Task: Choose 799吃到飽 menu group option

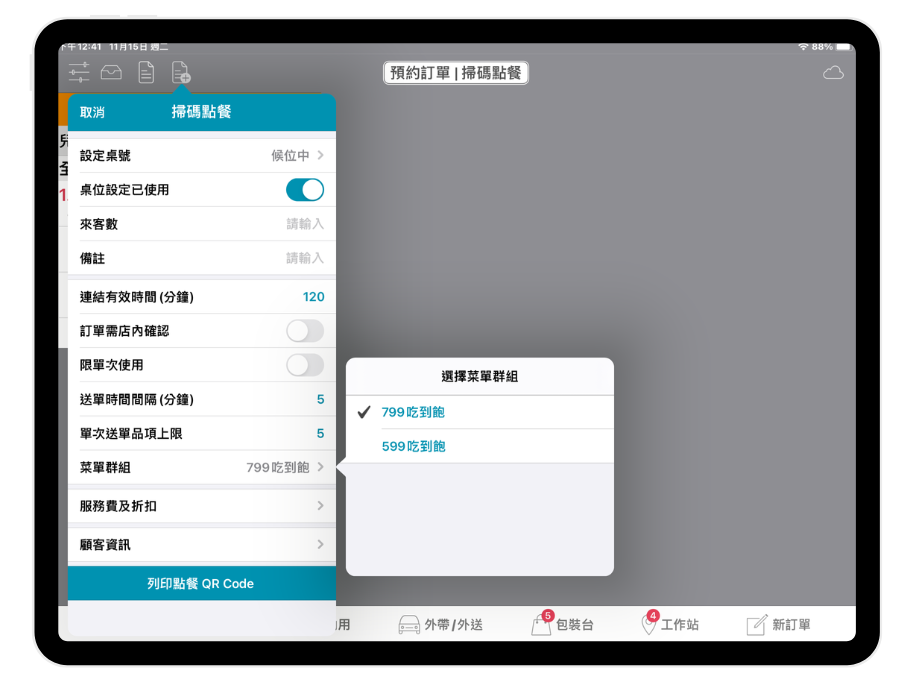Action: point(414,413)
